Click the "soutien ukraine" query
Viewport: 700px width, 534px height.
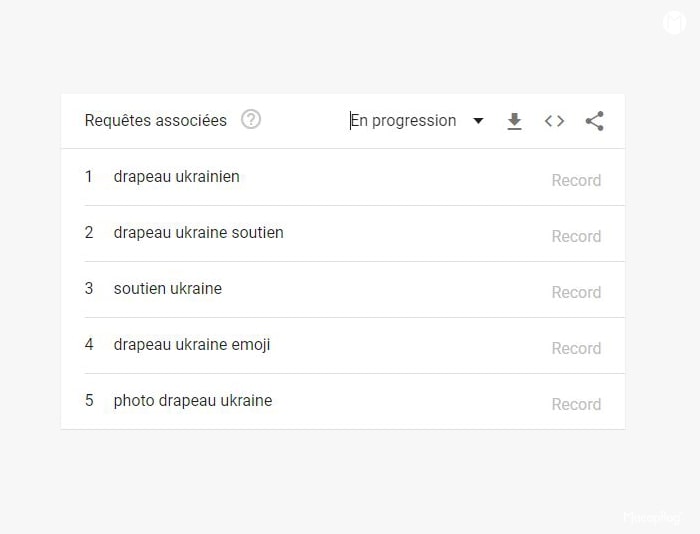click(167, 289)
